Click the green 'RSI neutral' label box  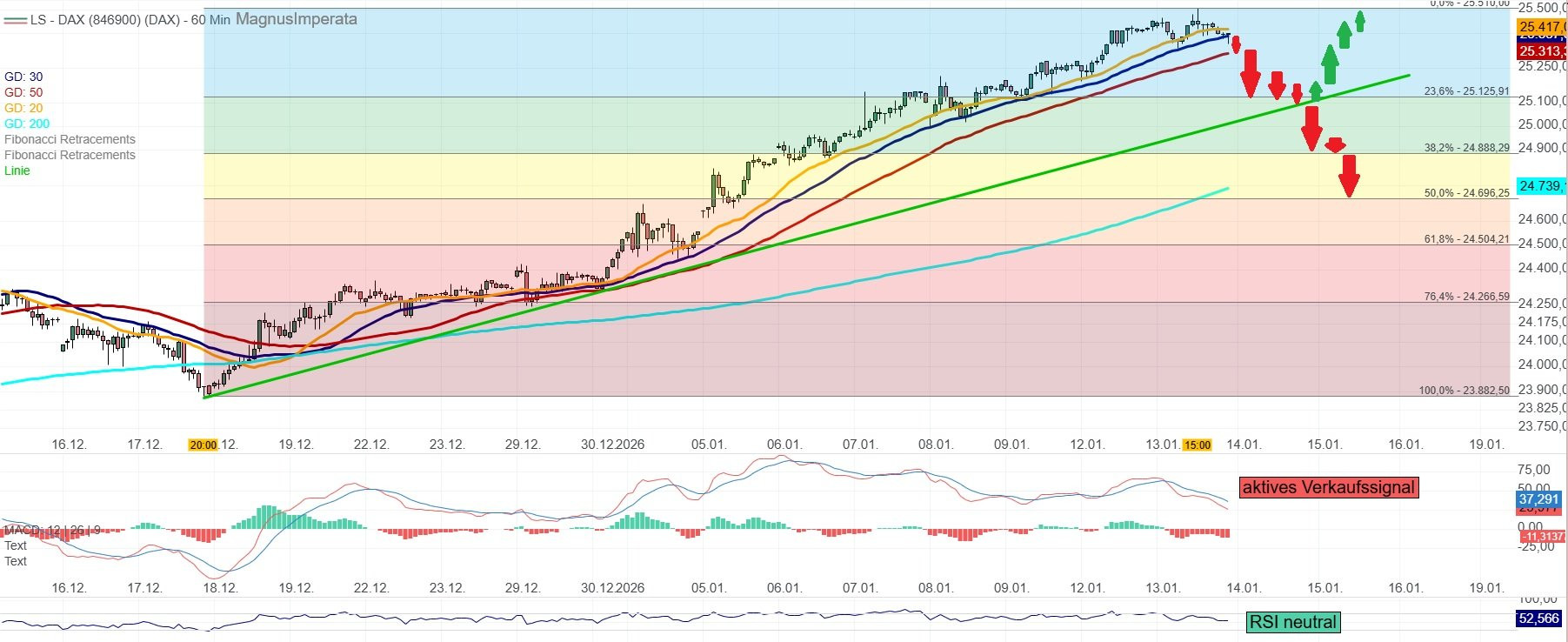click(1292, 622)
